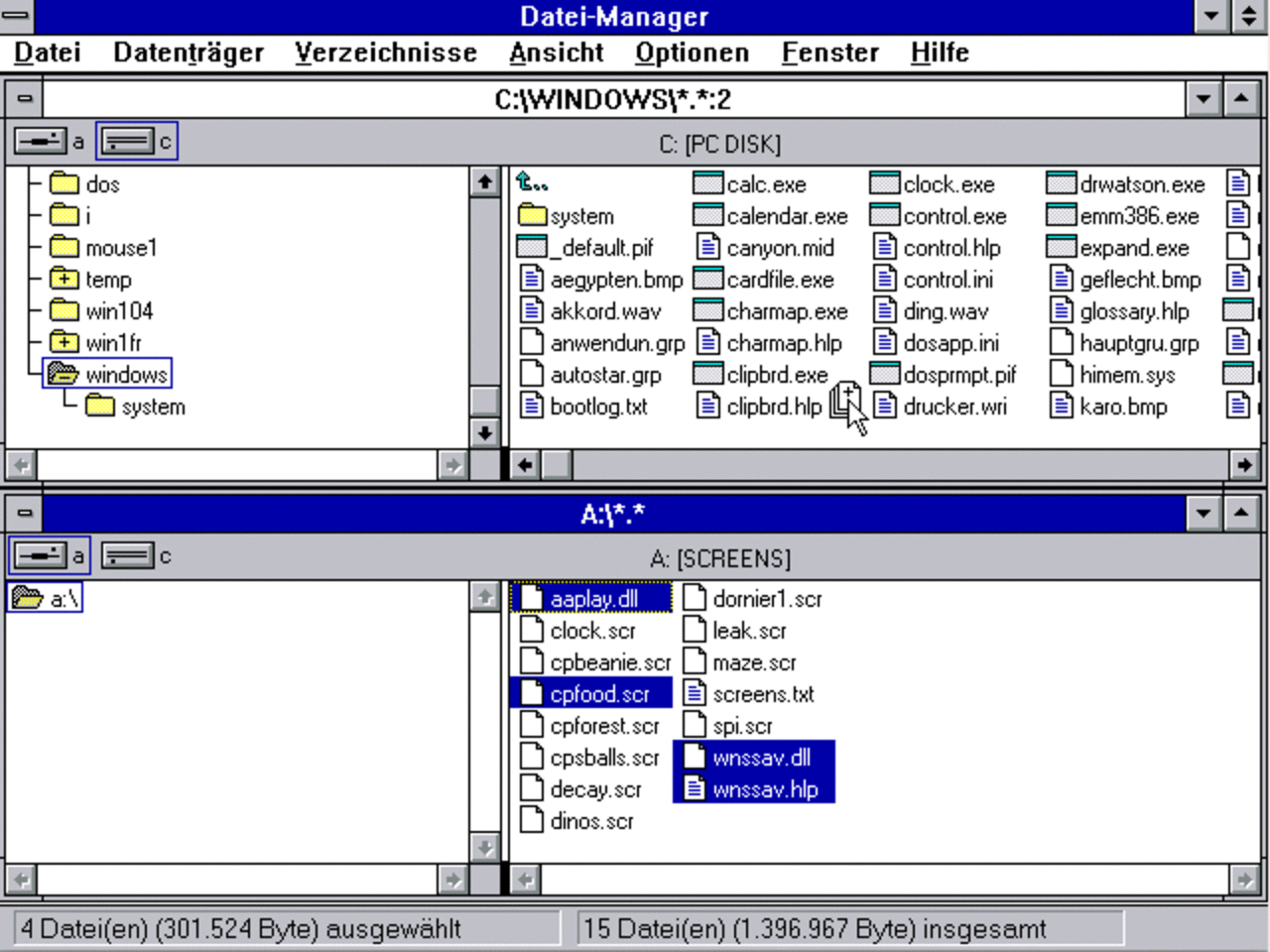Viewport: 1270px width, 952px height.
Task: Click file list scroll right arrow, C:\WINDOWS
Action: click(1244, 464)
